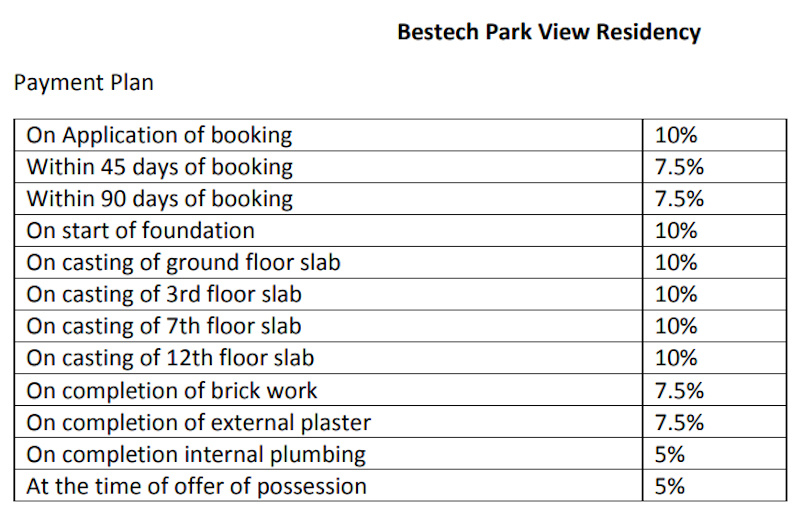Click the "On casting of 3rd floor slab" cell
The width and height of the screenshot is (803, 529).
164,294
